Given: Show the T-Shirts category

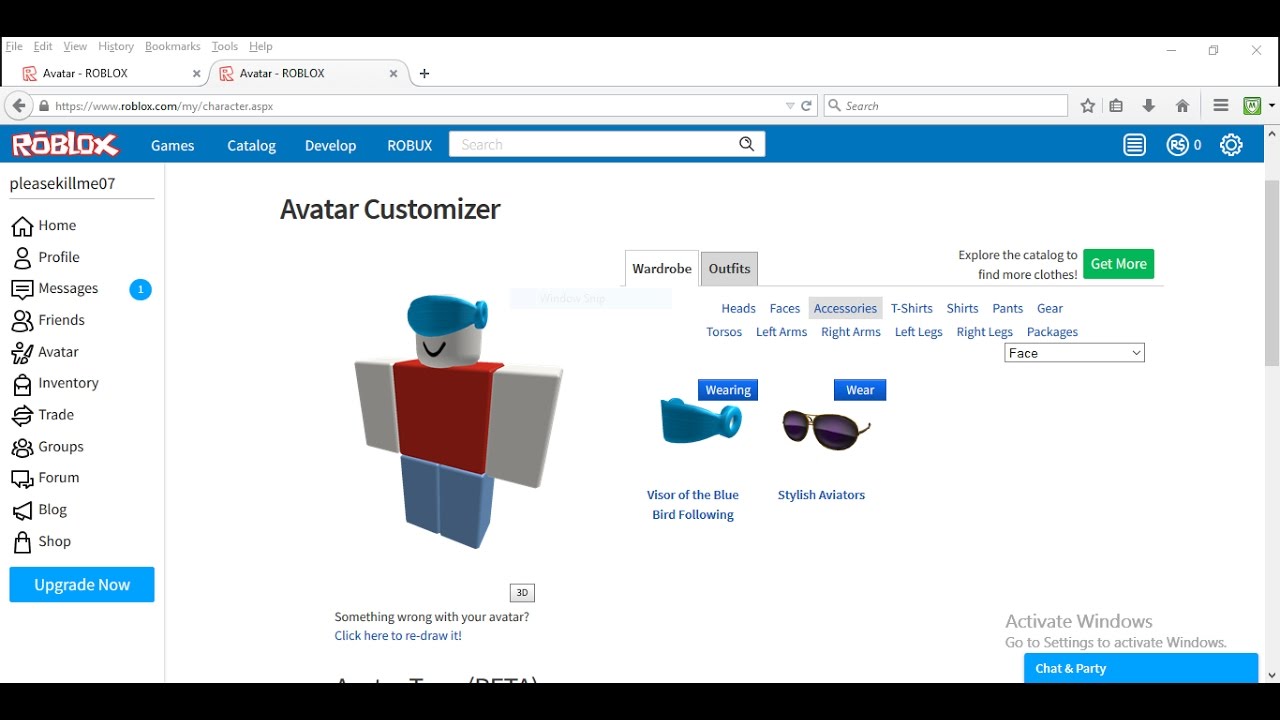Looking at the screenshot, I should click(912, 309).
